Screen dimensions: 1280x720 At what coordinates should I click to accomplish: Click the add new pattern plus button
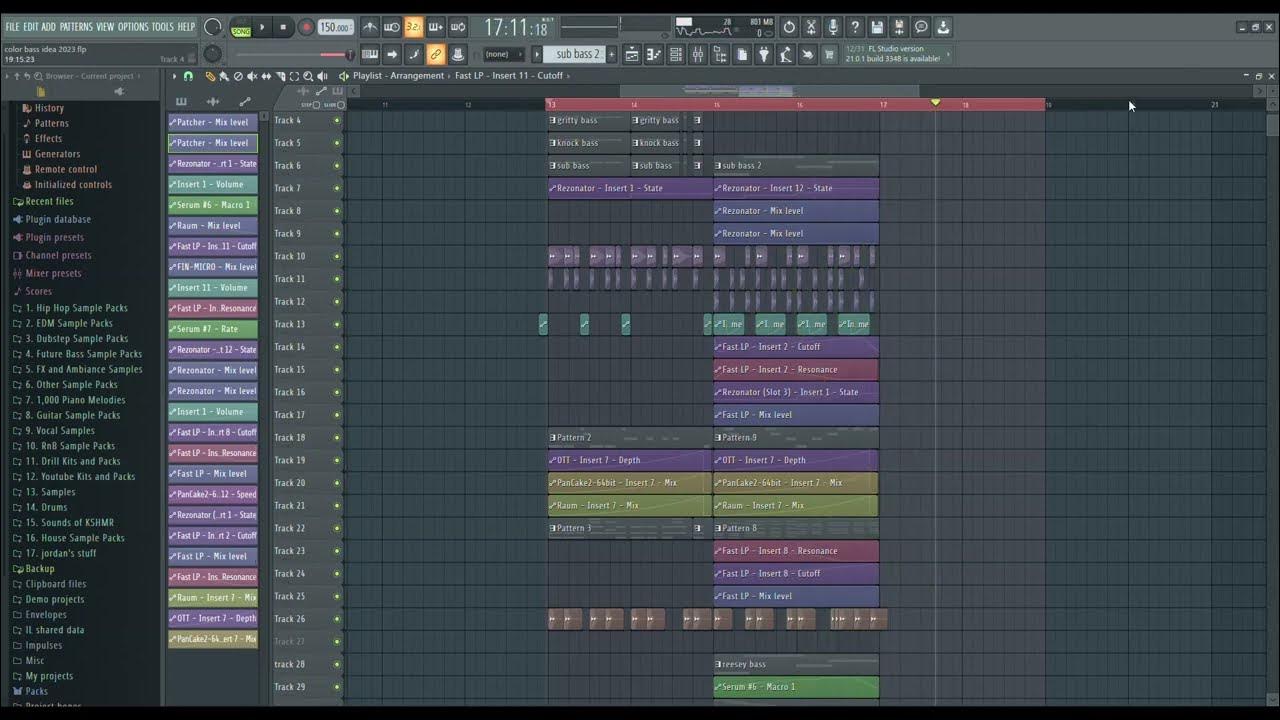[x=612, y=54]
